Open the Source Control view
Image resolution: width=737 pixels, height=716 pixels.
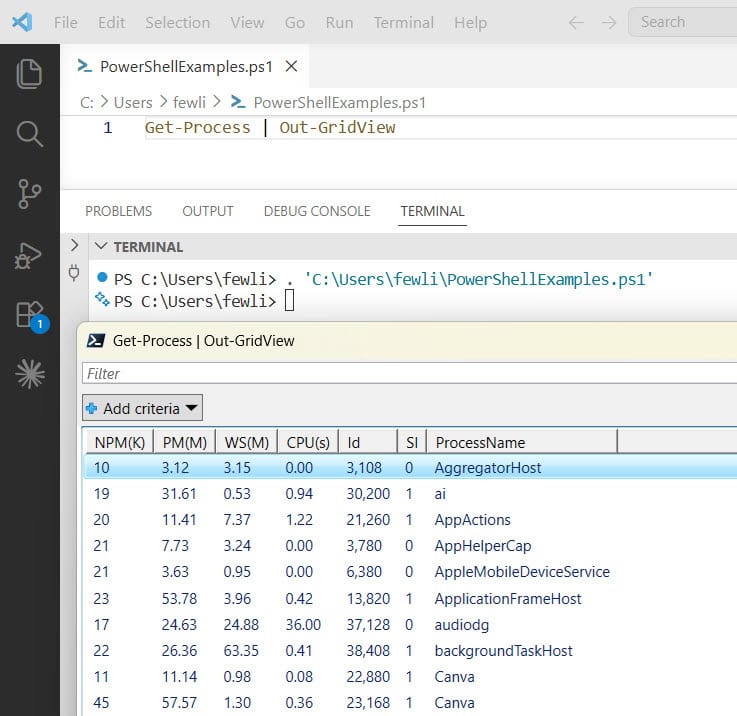[29, 194]
